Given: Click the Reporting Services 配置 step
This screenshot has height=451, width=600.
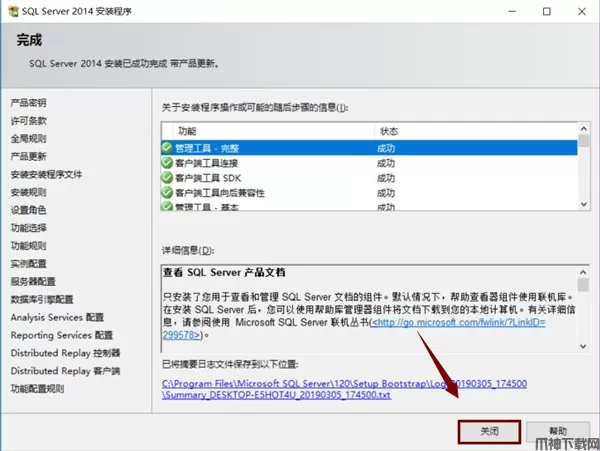Looking at the screenshot, I should [x=62, y=335].
